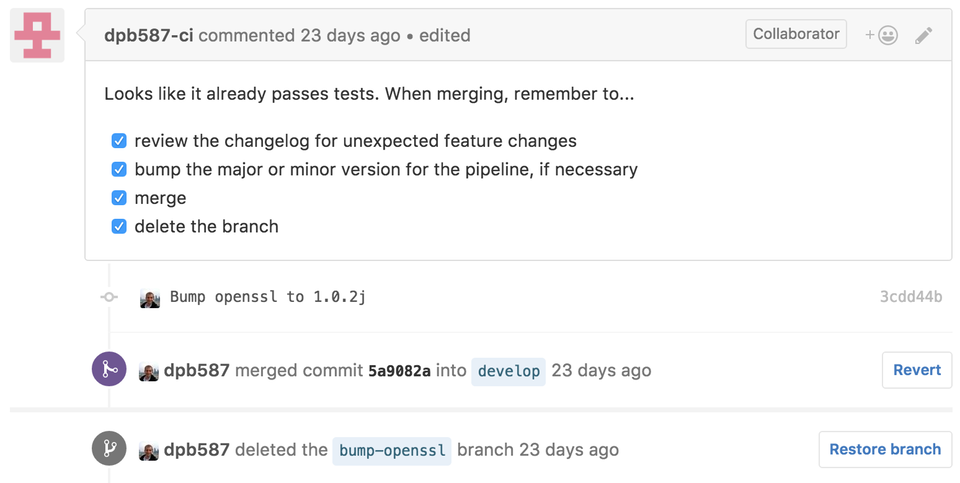Toggle 'bump the major or minor version' checkbox
The image size is (960, 483).
point(119,169)
